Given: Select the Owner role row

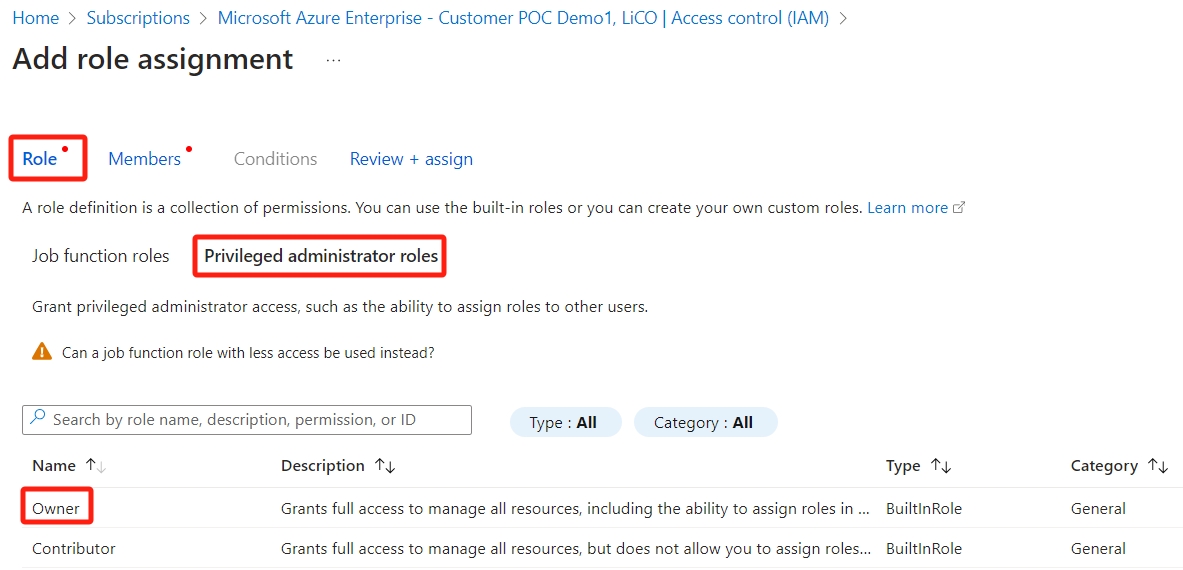Looking at the screenshot, I should point(56,508).
